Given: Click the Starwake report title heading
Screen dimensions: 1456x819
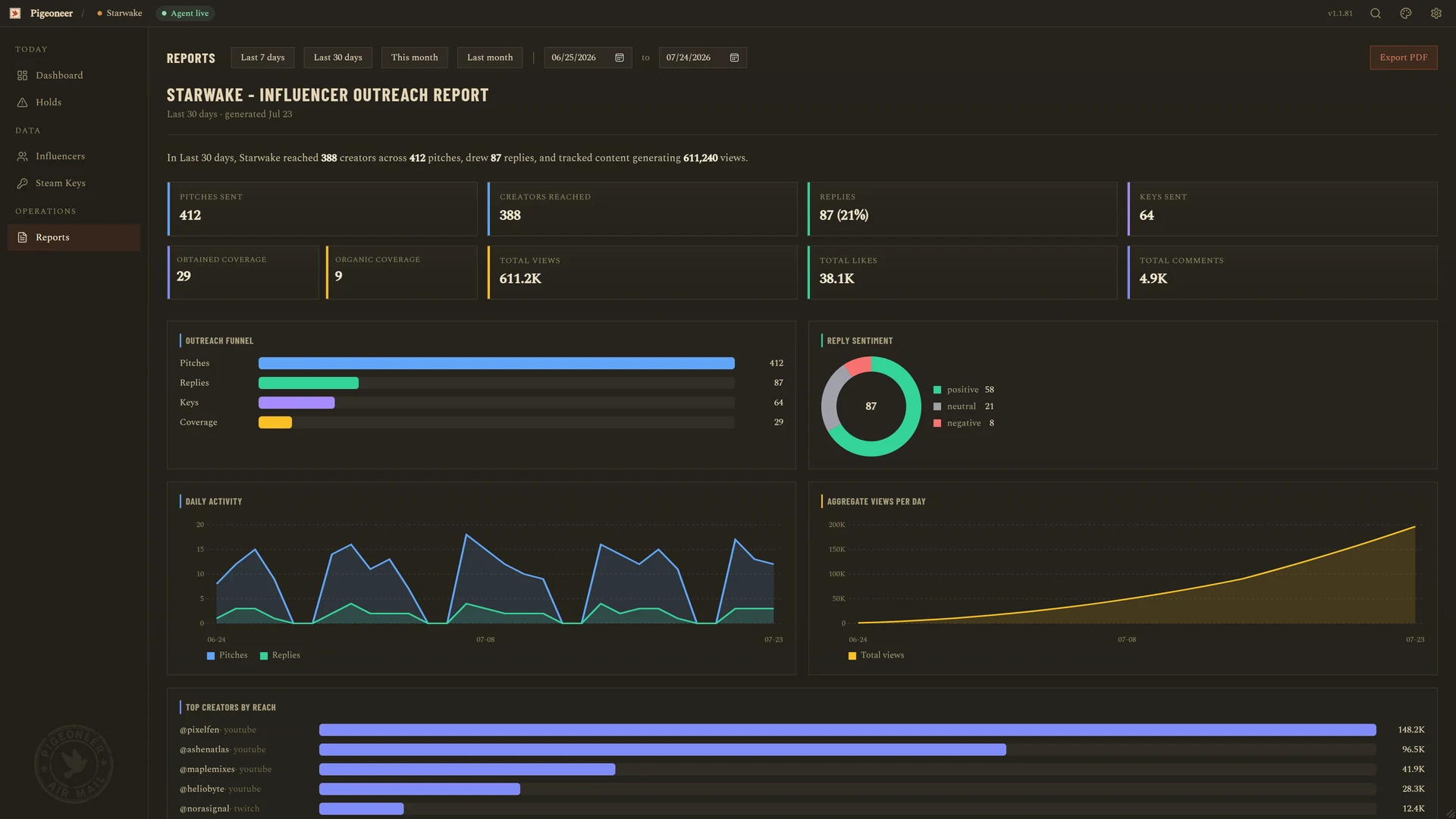Looking at the screenshot, I should (x=328, y=96).
